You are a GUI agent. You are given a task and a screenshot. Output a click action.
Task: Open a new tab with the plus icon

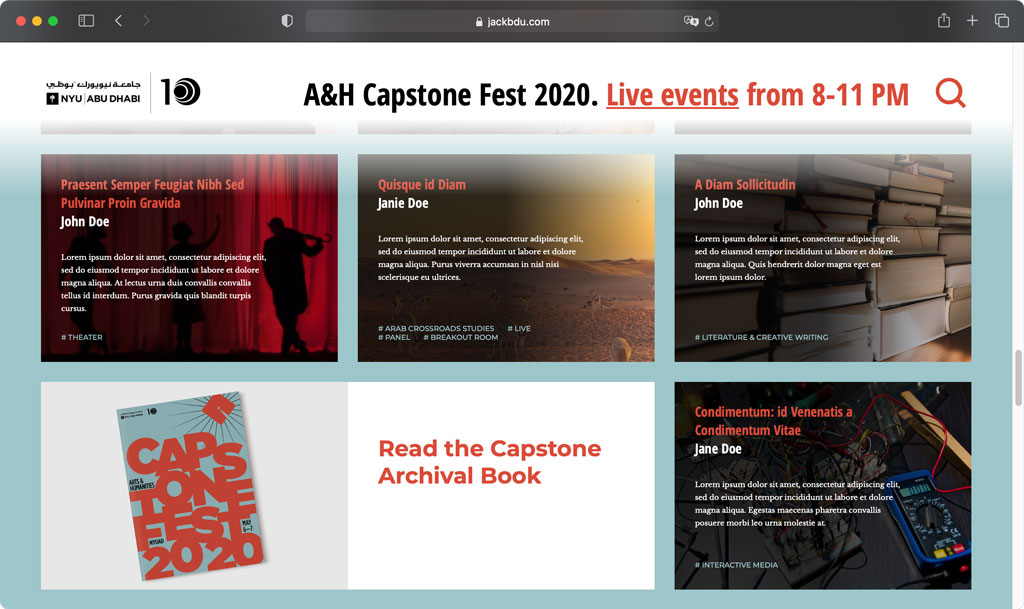pyautogui.click(x=971, y=19)
